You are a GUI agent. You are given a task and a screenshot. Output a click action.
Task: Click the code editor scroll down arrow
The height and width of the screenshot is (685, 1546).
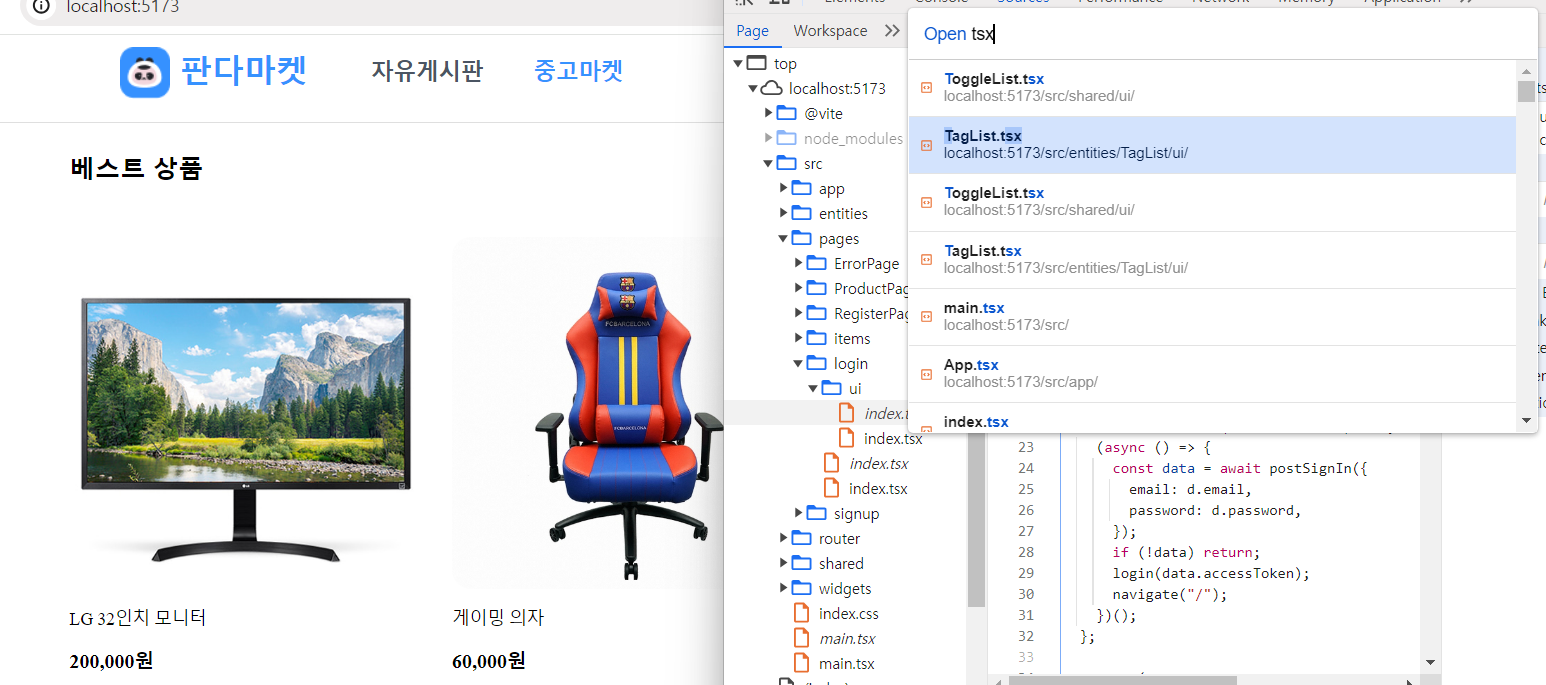click(1431, 661)
